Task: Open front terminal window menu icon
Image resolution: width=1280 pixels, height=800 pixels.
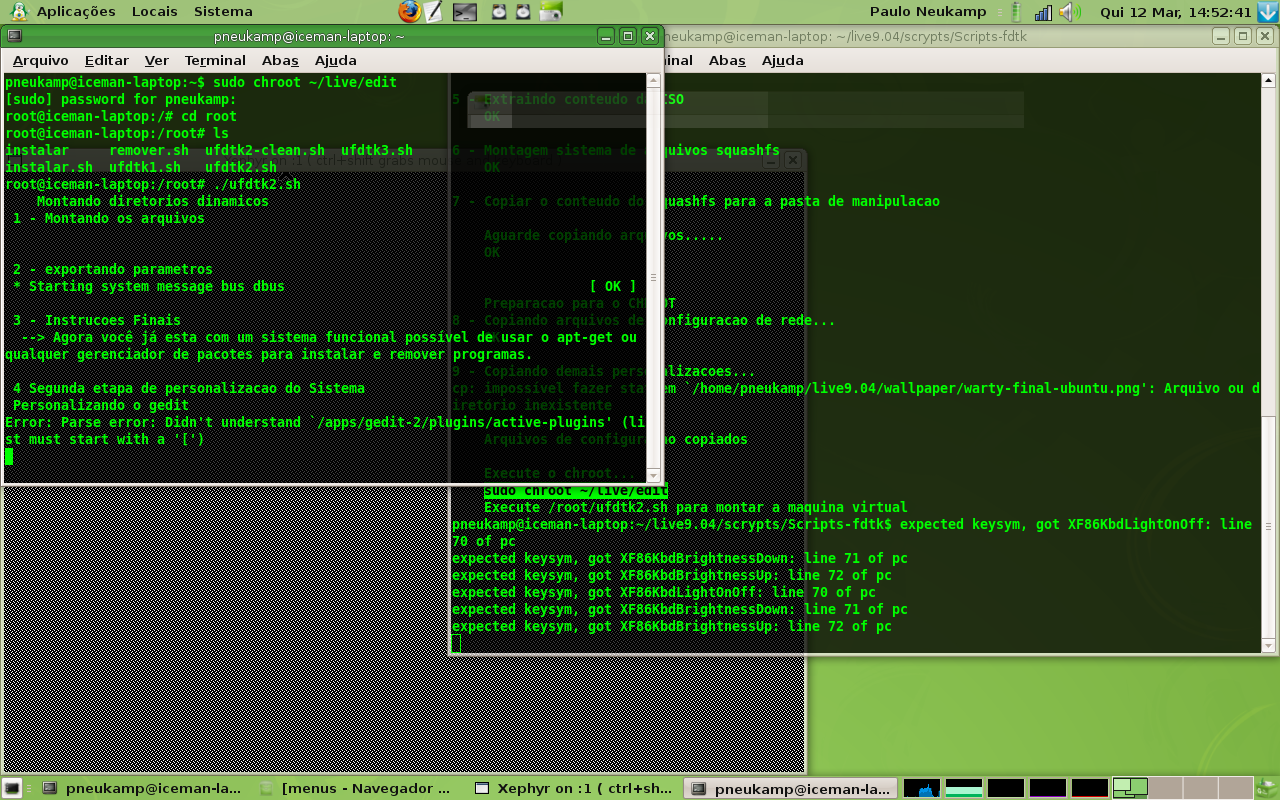Action: click(x=14, y=36)
